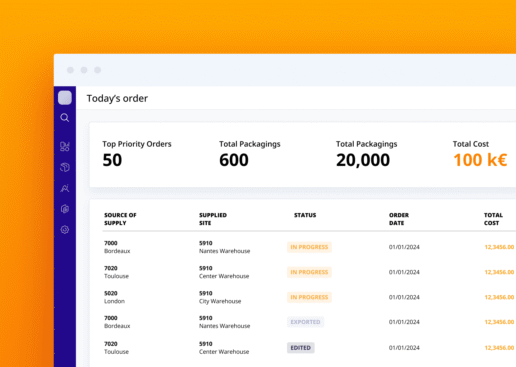Sort by Source of Supply column header

coord(120,219)
